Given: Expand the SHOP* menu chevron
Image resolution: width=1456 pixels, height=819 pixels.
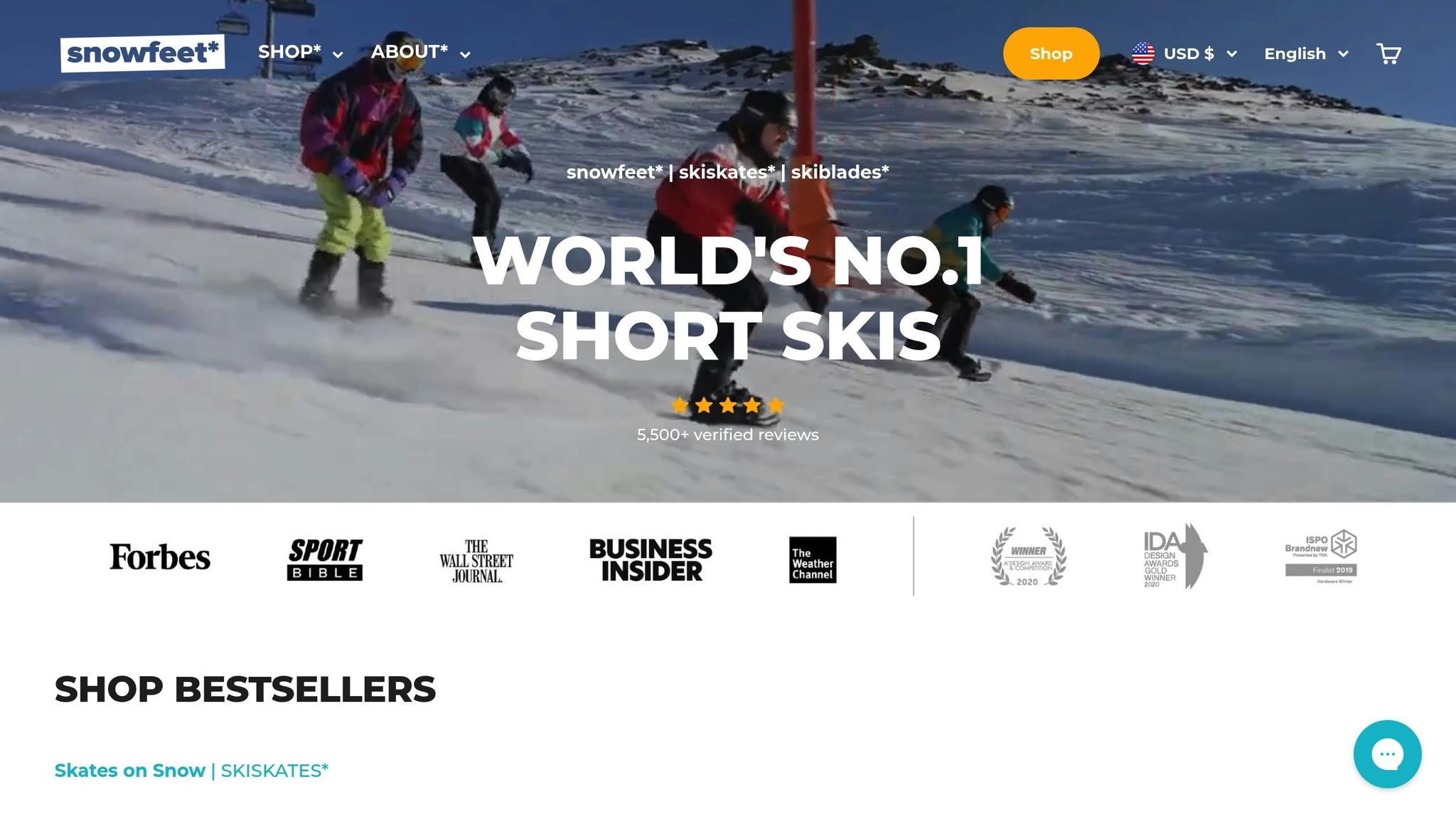Looking at the screenshot, I should point(338,55).
